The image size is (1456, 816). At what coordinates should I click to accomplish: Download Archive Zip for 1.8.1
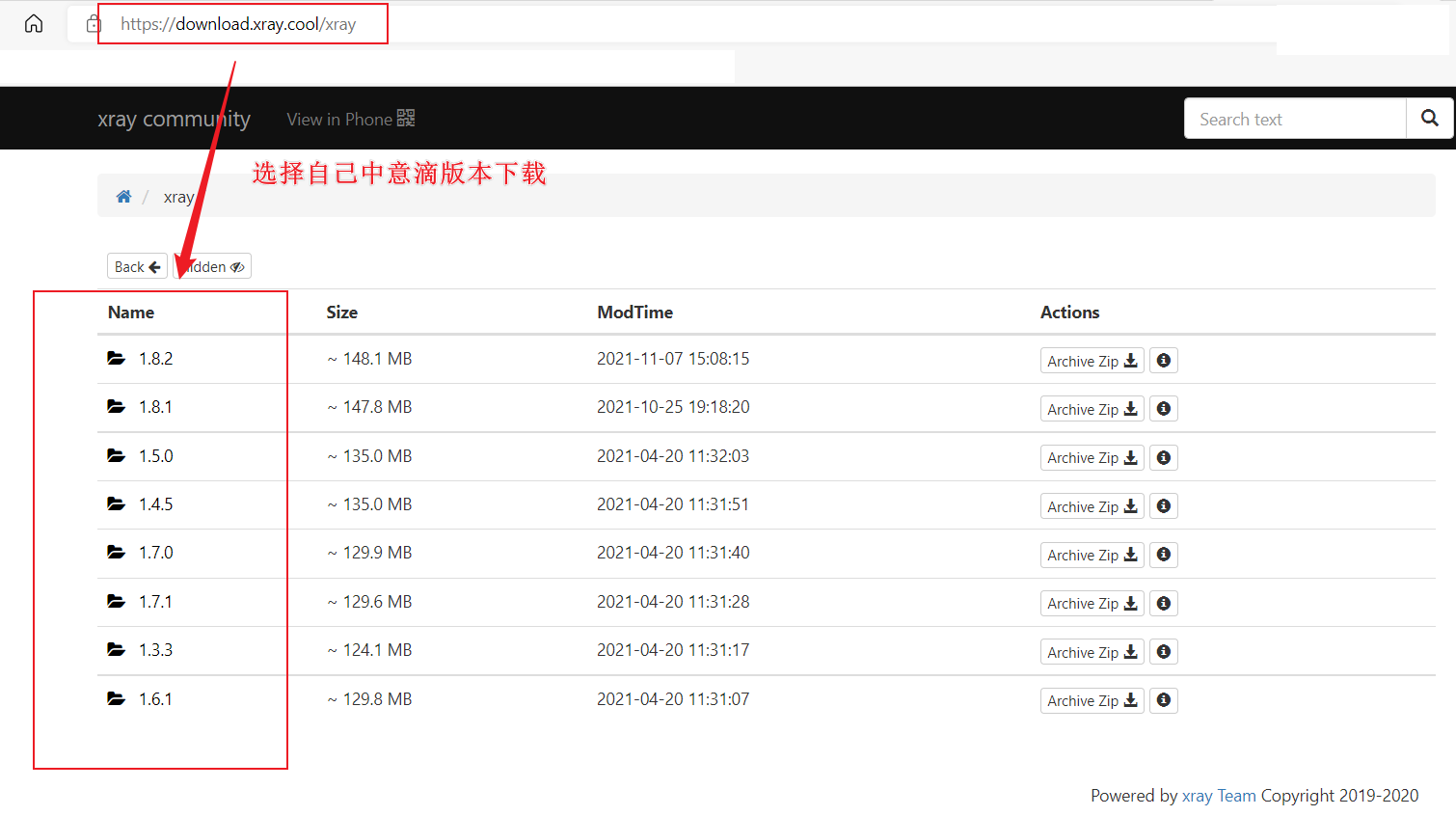click(x=1092, y=409)
